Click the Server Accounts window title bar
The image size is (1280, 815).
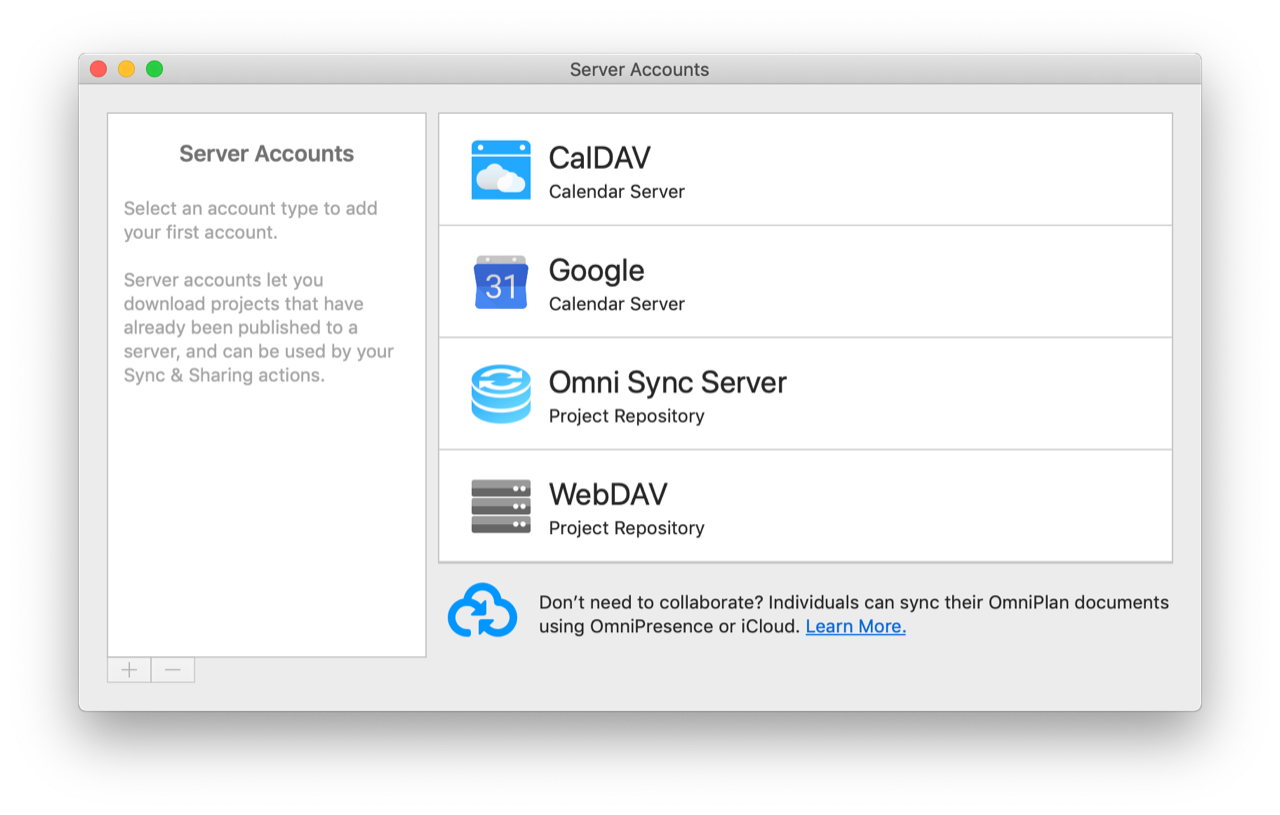pyautogui.click(x=639, y=70)
